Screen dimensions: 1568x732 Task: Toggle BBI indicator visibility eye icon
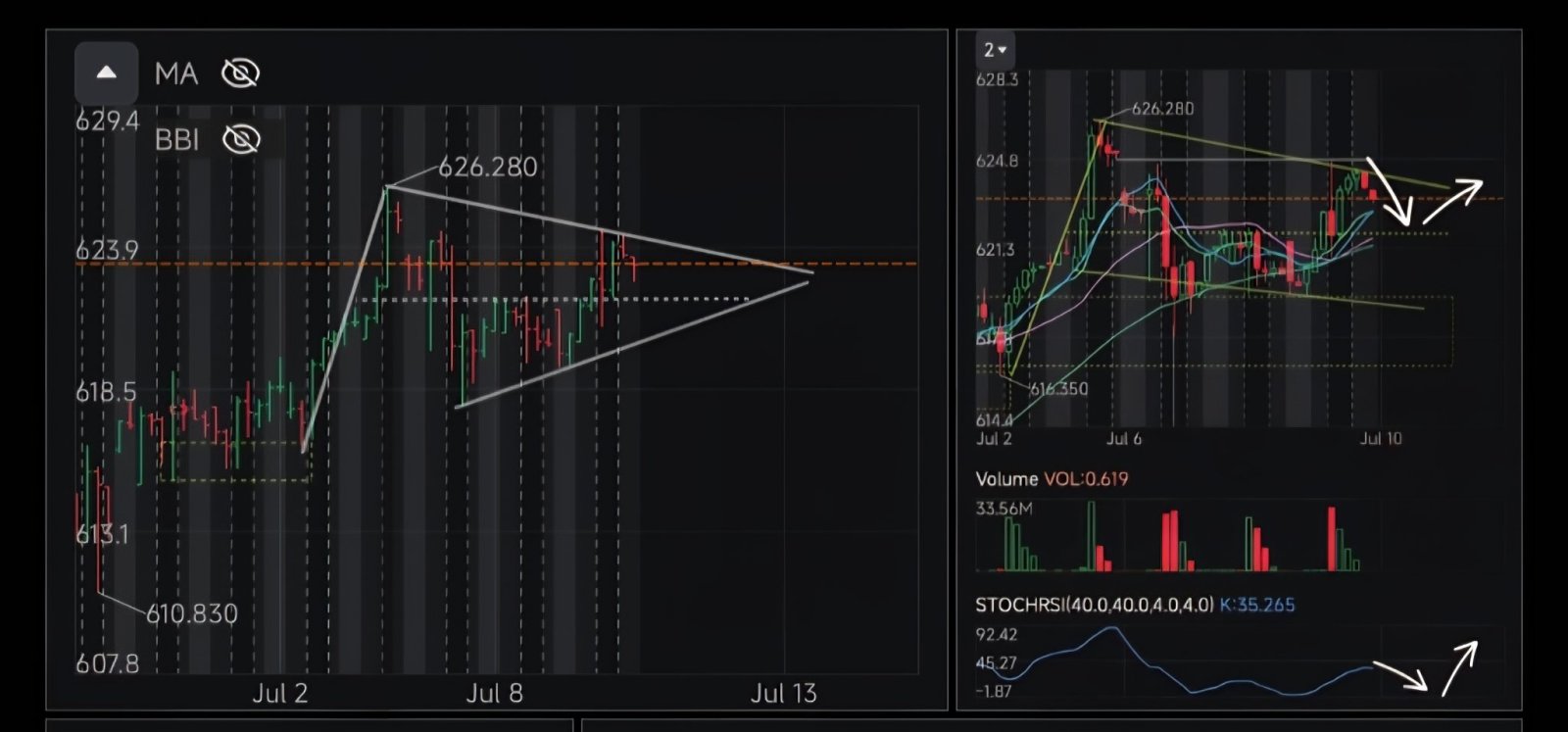241,139
